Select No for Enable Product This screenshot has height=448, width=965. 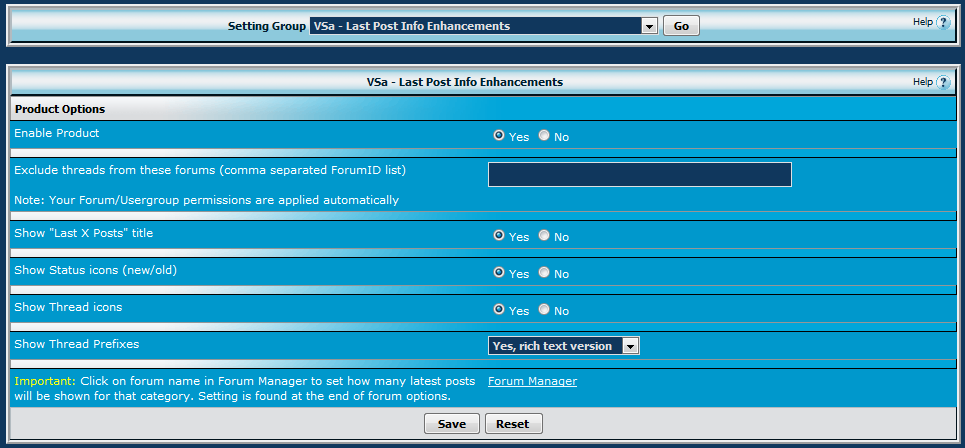click(x=544, y=136)
